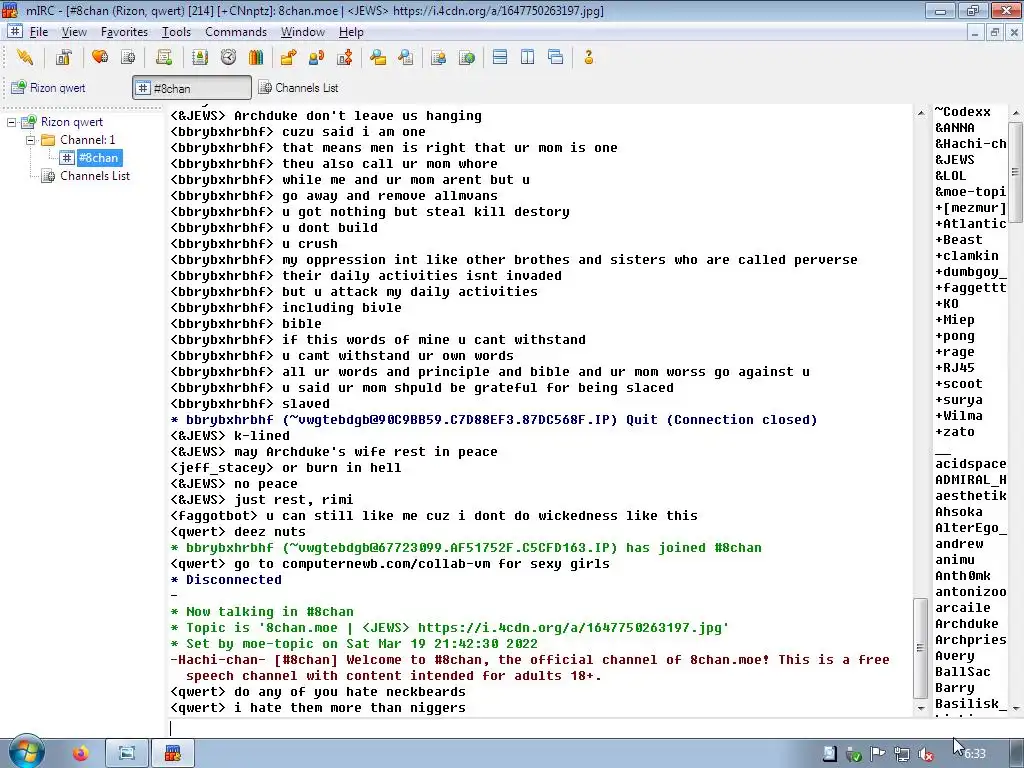Open mIRC Options with the hammer icon
Image resolution: width=1024 pixels, height=768 pixels.
(x=63, y=57)
